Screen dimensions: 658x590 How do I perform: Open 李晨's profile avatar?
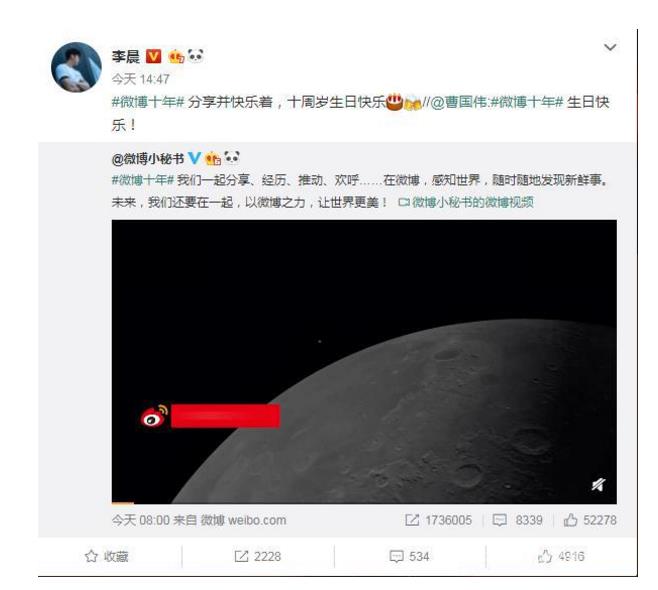pyautogui.click(x=76, y=67)
